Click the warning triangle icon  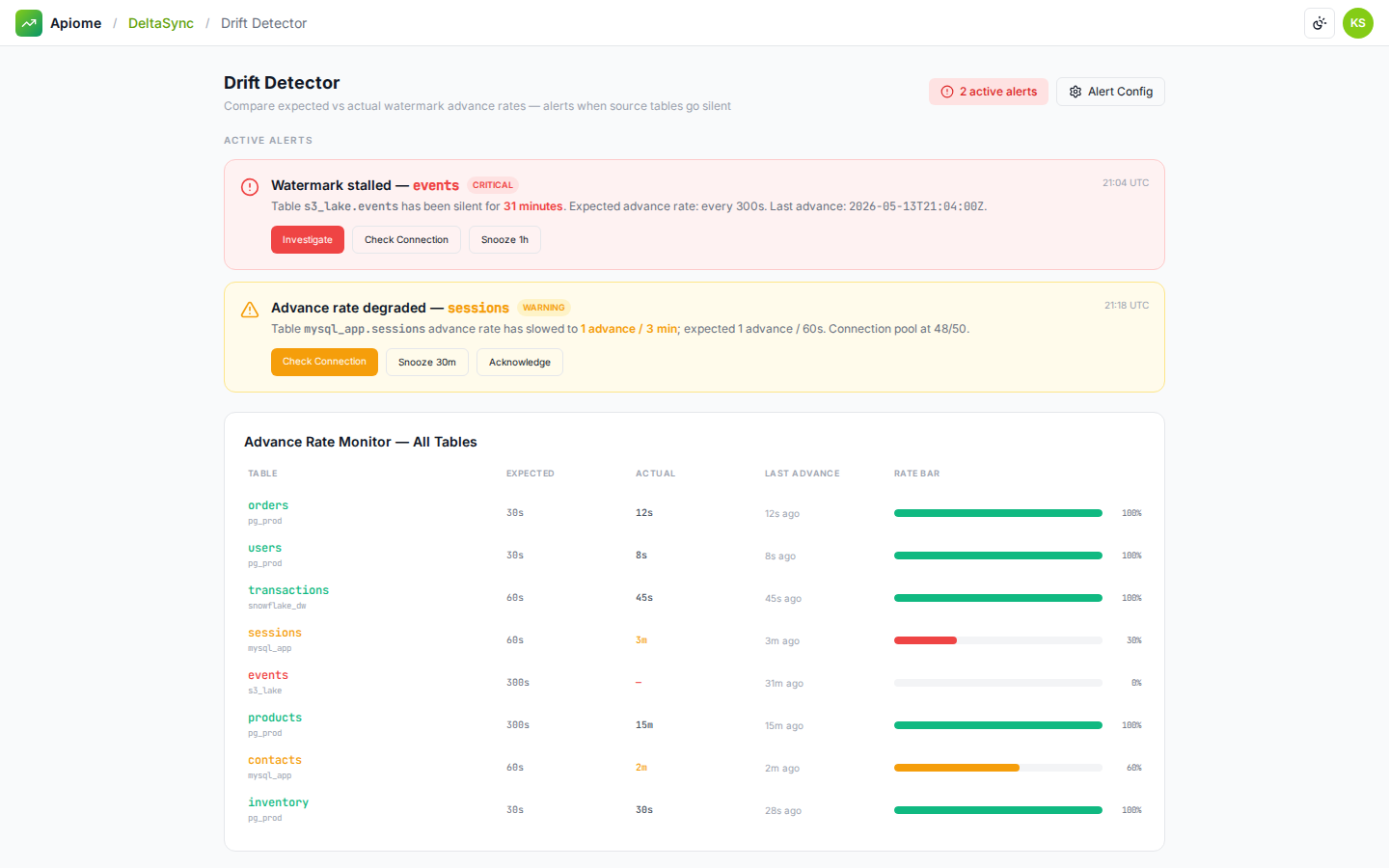click(250, 310)
